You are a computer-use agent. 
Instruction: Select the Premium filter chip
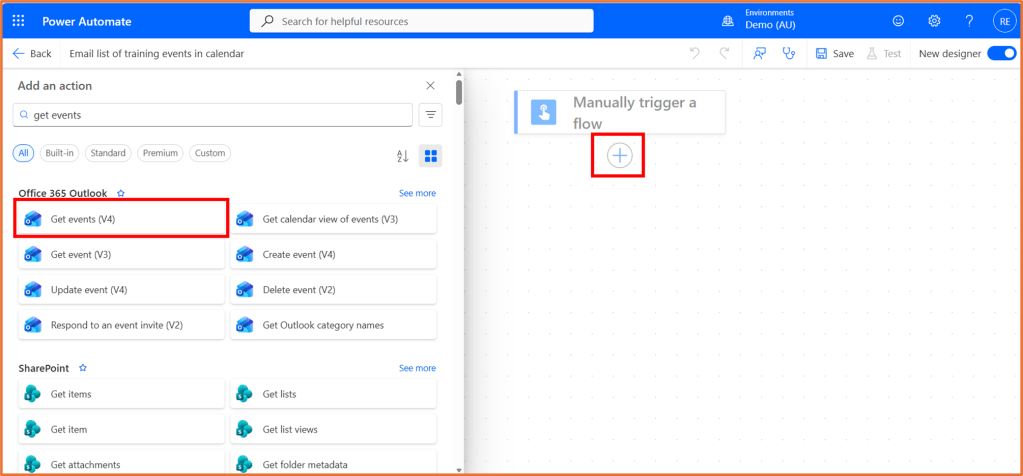pos(160,153)
